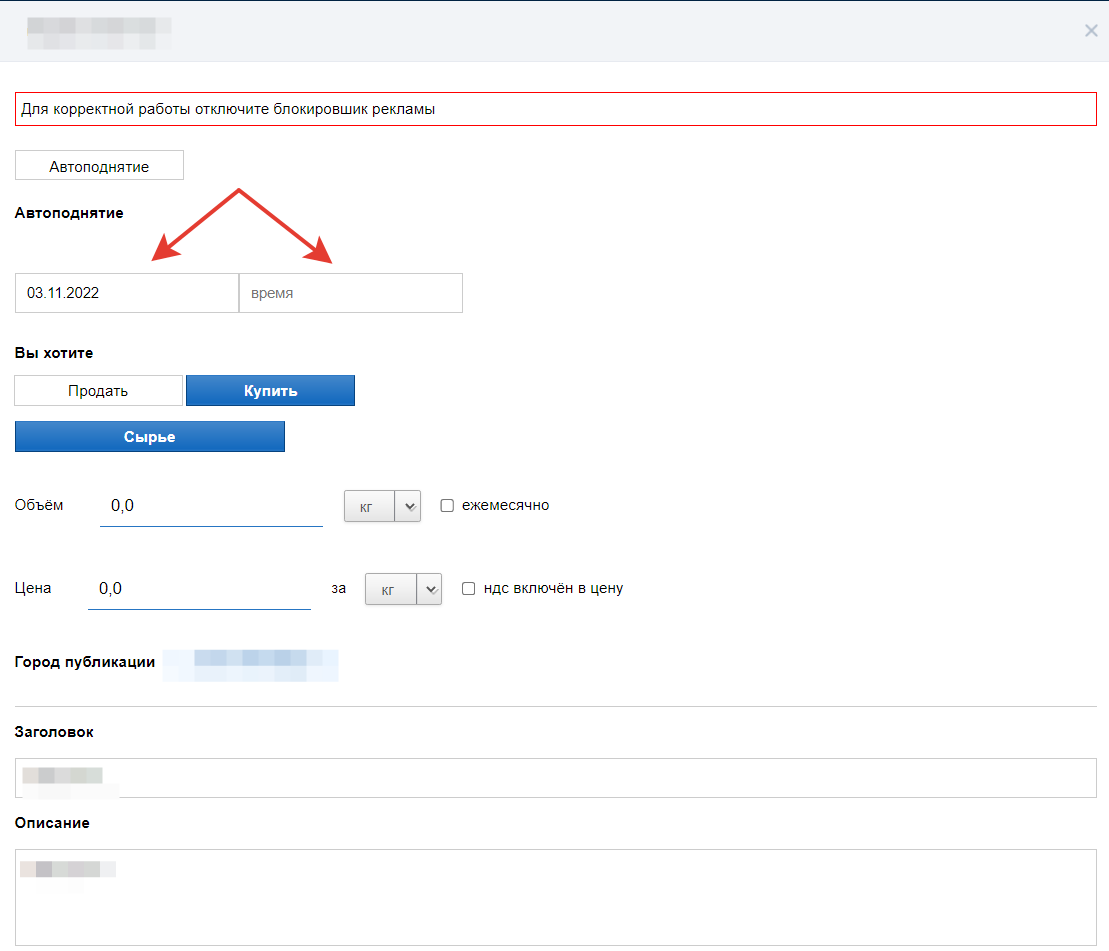Click the Сырье category button
The width and height of the screenshot is (1109, 951).
click(x=149, y=436)
